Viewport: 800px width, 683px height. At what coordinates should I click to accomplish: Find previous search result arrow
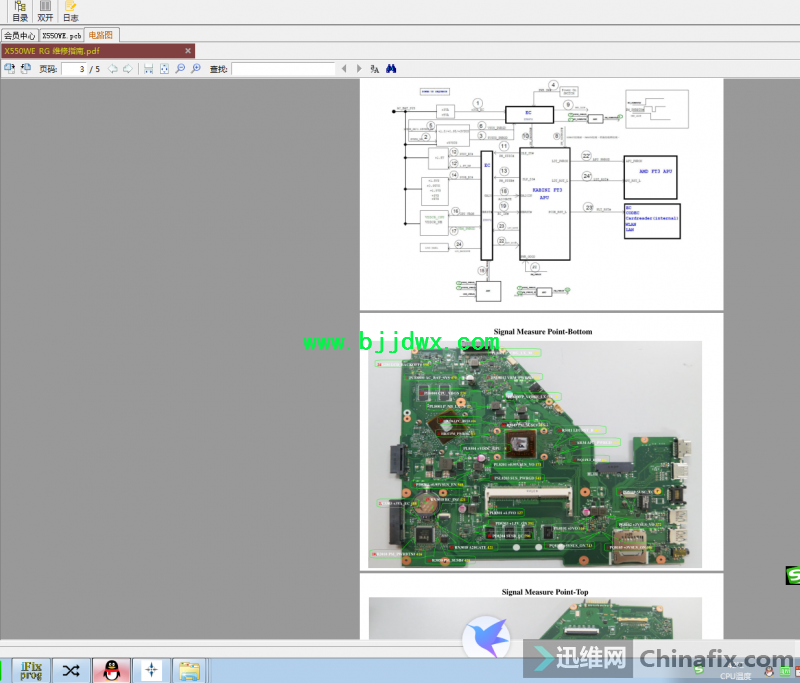click(345, 69)
